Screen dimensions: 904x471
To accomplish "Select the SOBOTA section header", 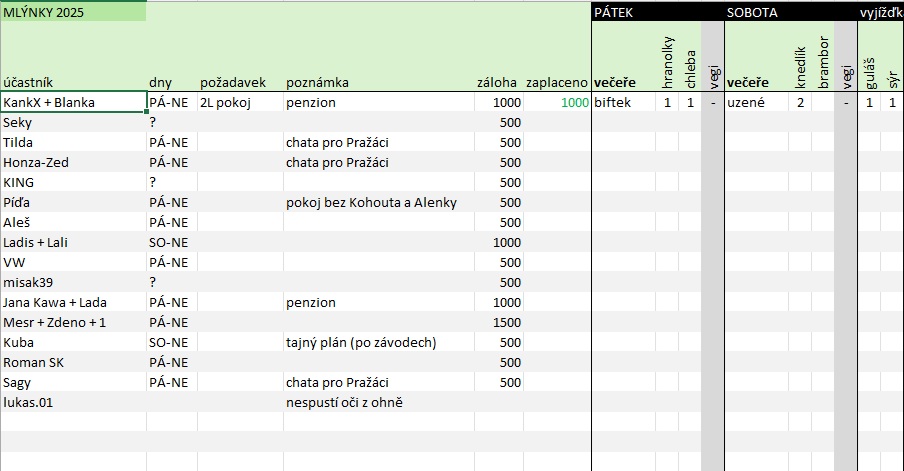I will tap(752, 12).
